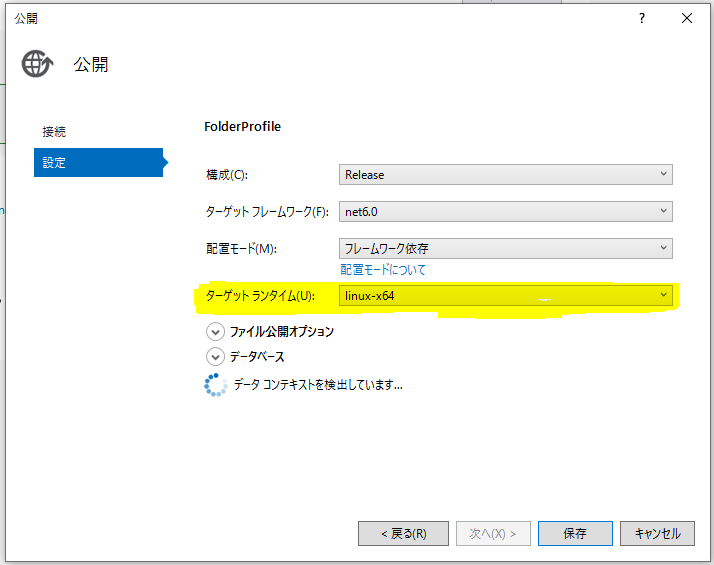Close the 公開 dialog window
This screenshot has width=714, height=565.
pyautogui.click(x=687, y=18)
